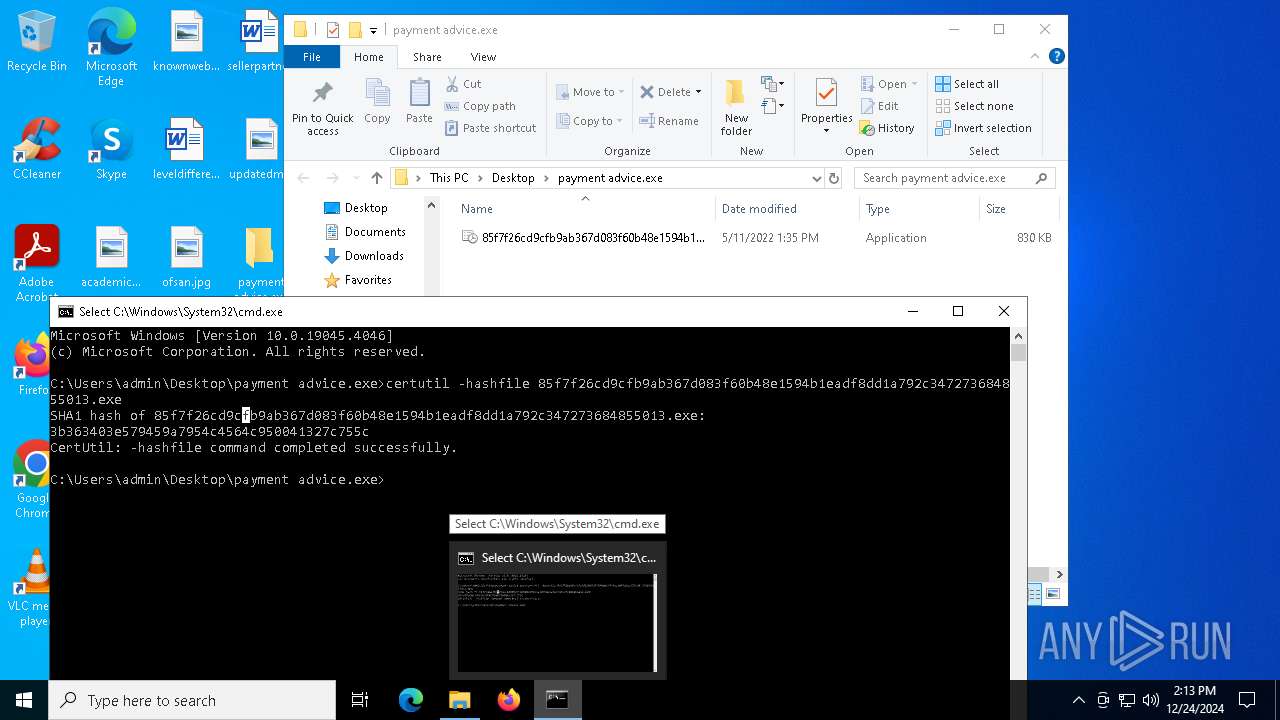The width and height of the screenshot is (1280, 720).
Task: Select Desktop in navigation pane
Action: point(366,208)
